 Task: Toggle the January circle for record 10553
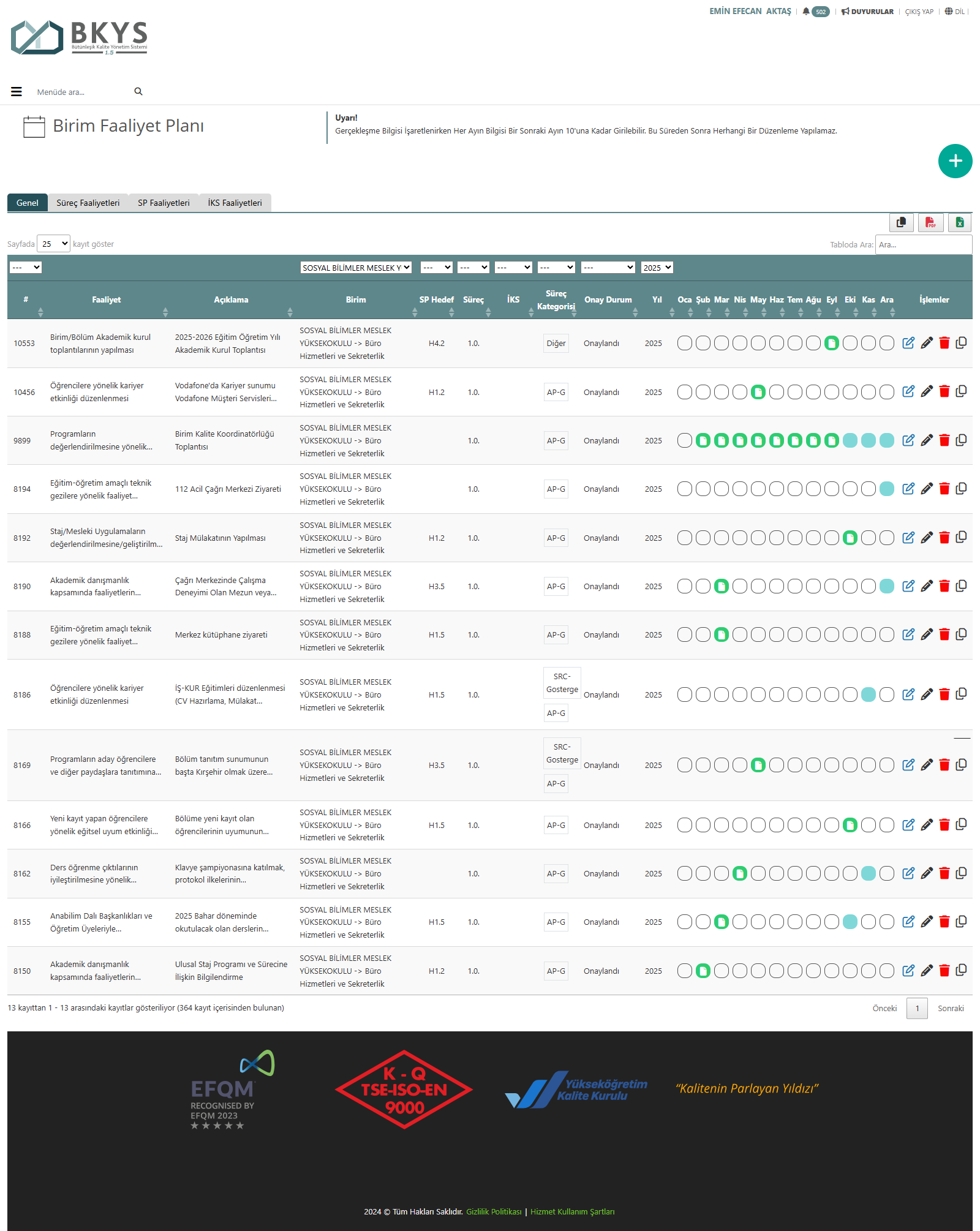(x=685, y=343)
